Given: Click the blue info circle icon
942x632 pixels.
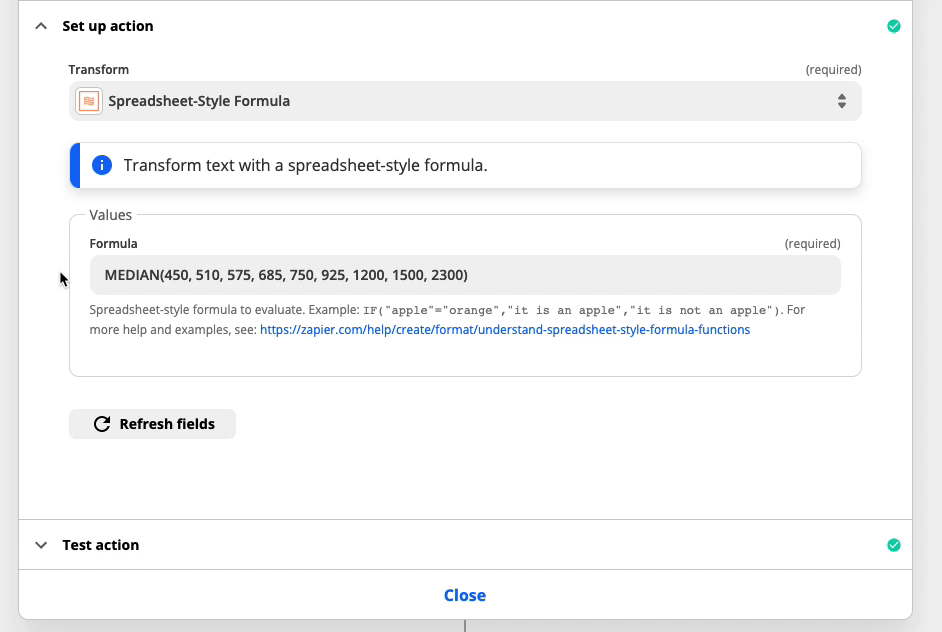Looking at the screenshot, I should coord(102,165).
